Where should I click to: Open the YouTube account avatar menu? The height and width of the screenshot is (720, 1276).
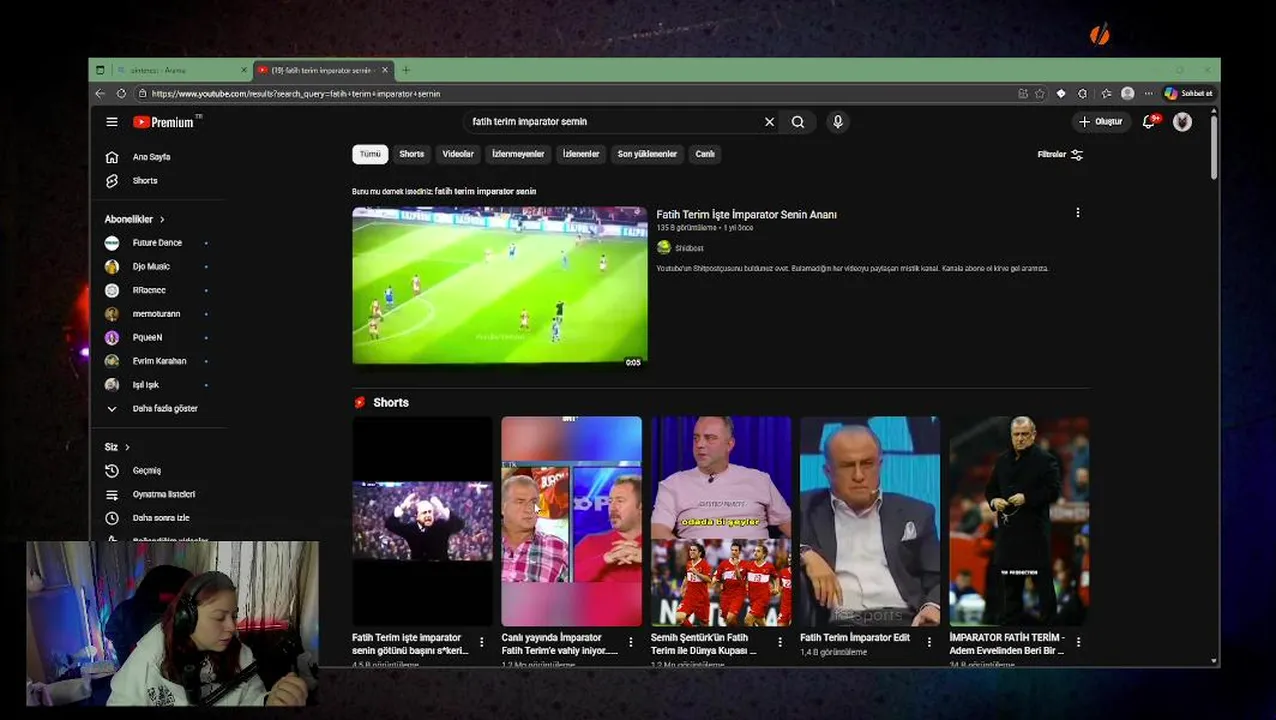tap(1182, 122)
